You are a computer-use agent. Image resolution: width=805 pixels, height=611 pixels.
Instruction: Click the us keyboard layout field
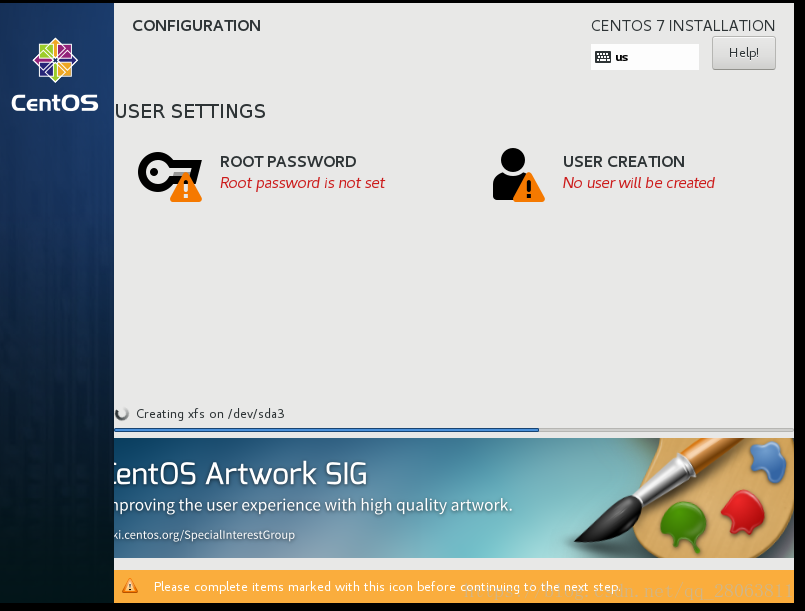point(645,57)
